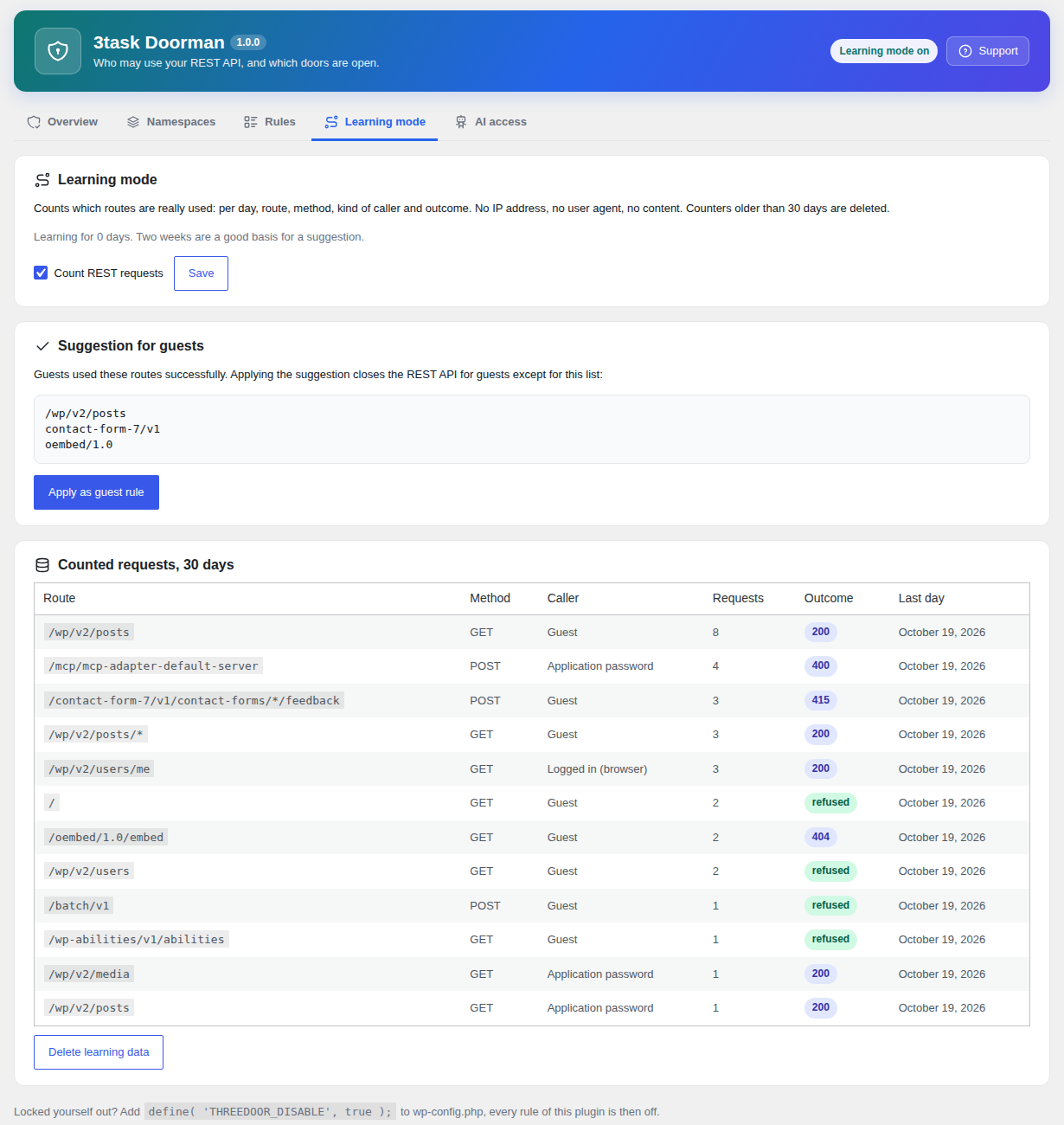The height and width of the screenshot is (1125, 1064).
Task: Toggle the Count REST requests checkbox
Action: coord(41,273)
